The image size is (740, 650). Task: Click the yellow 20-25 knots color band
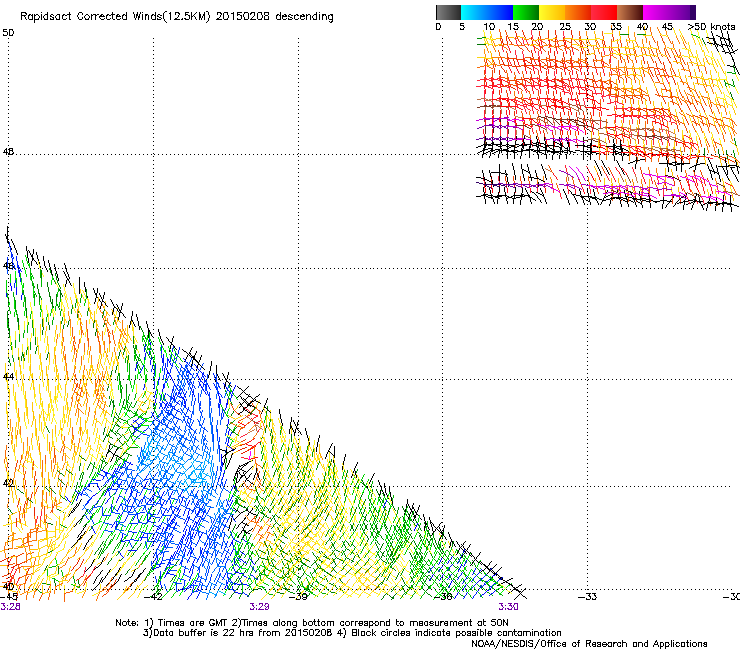tap(552, 12)
